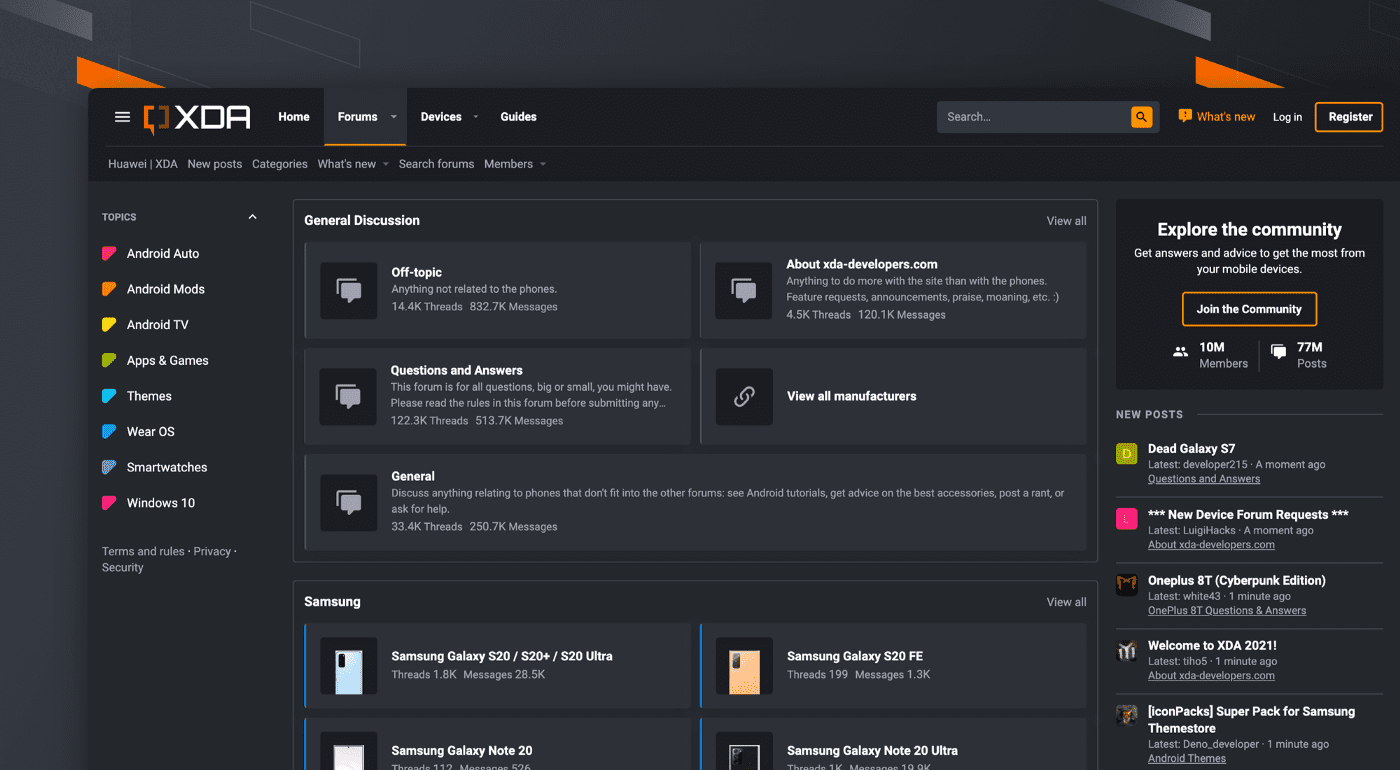Open the Dead Galaxy S7 thread
Viewport: 1400px width, 770px height.
[x=1191, y=449]
